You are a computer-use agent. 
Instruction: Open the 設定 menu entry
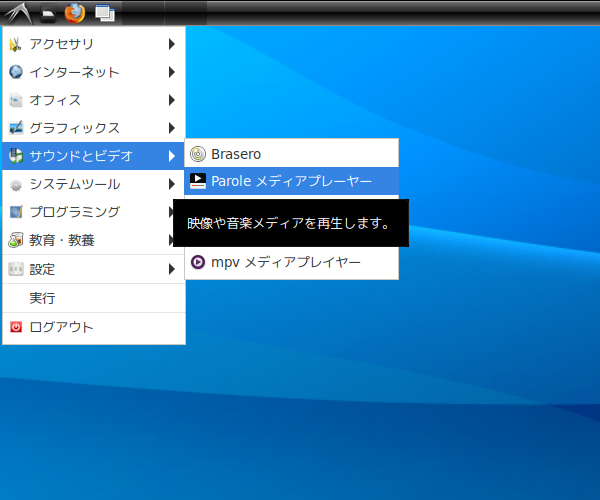pyautogui.click(x=94, y=269)
